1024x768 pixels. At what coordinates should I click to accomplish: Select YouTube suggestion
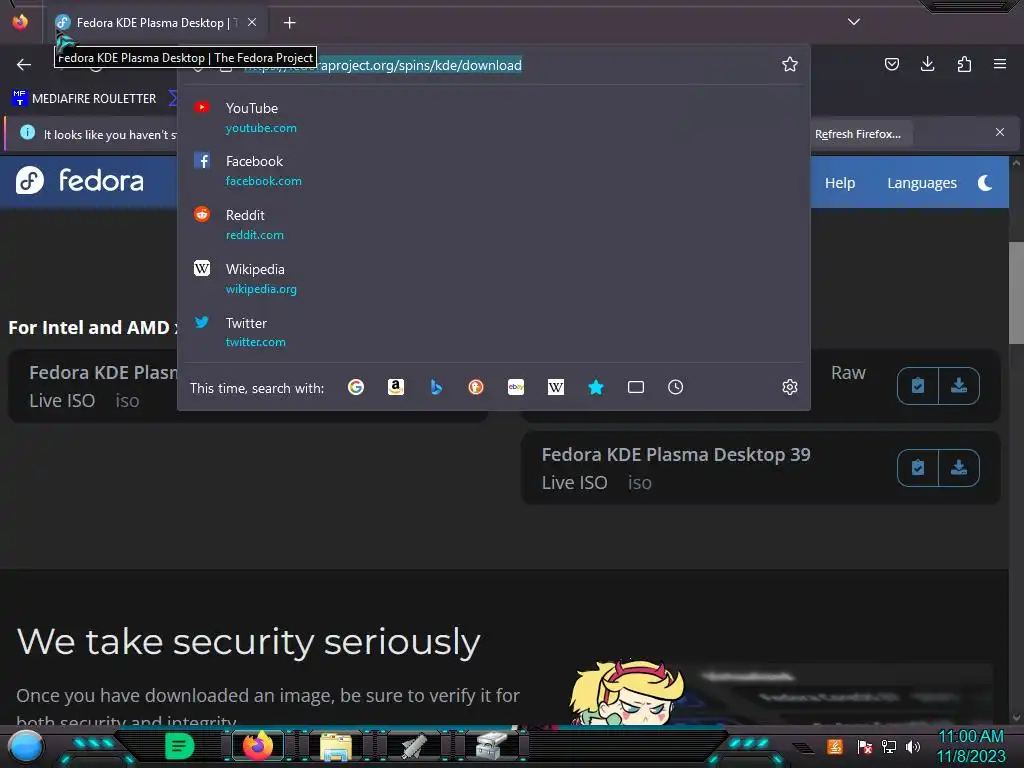(494, 118)
